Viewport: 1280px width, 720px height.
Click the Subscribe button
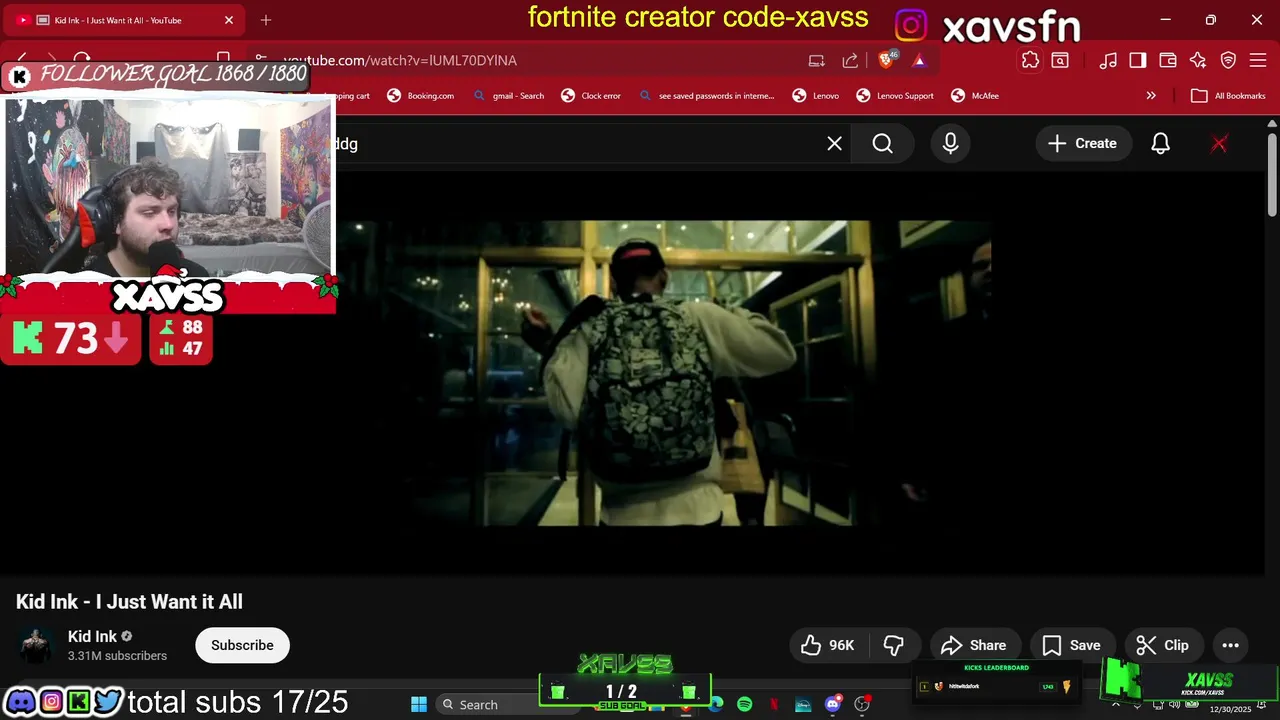coord(242,645)
